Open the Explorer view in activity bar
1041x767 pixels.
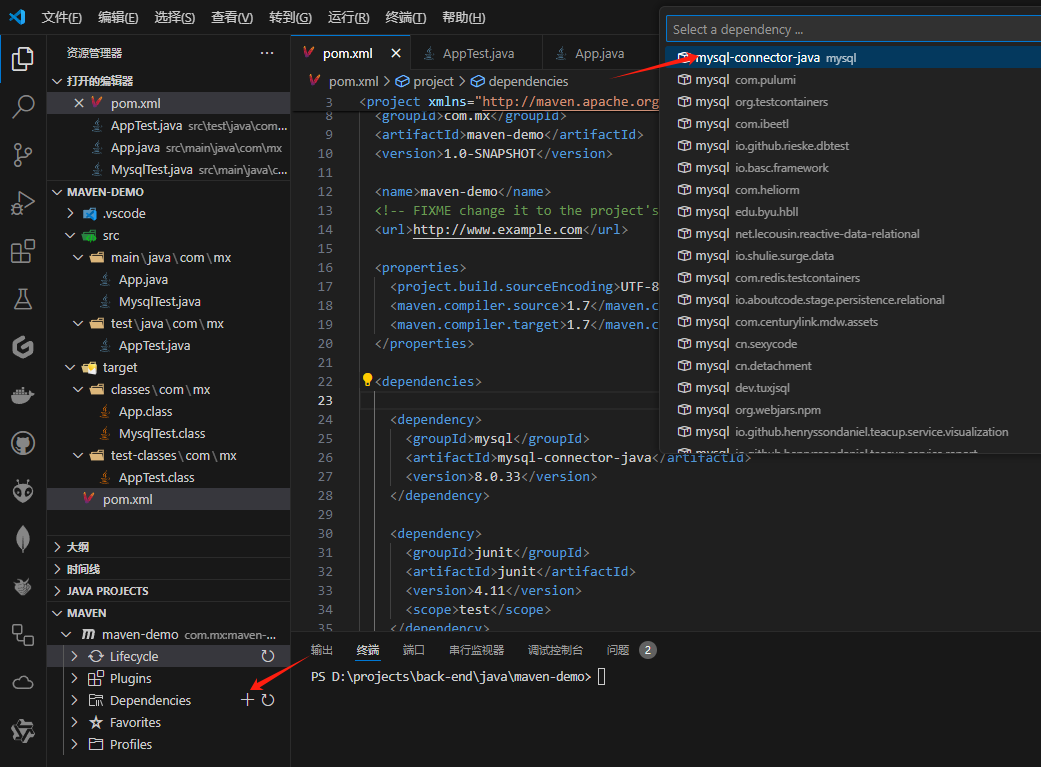coord(22,60)
